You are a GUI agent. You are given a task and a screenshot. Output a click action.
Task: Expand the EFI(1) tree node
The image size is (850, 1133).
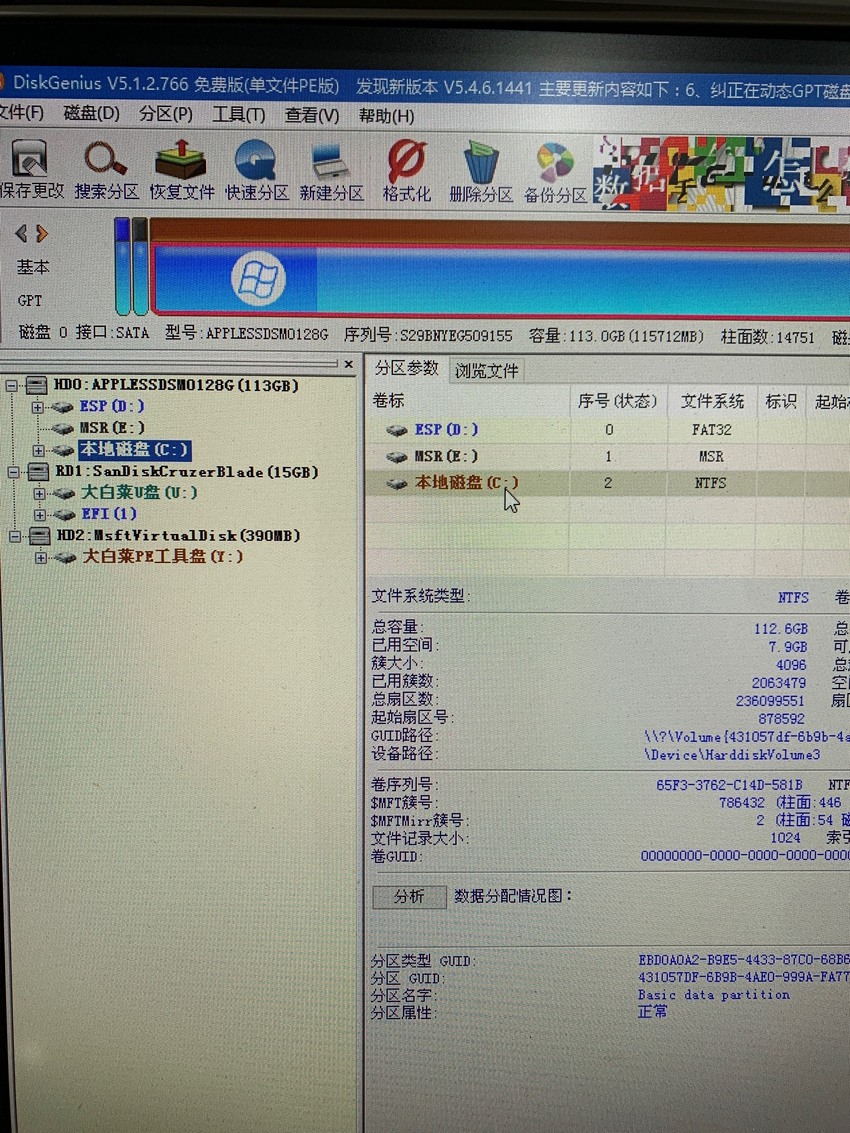[40, 515]
